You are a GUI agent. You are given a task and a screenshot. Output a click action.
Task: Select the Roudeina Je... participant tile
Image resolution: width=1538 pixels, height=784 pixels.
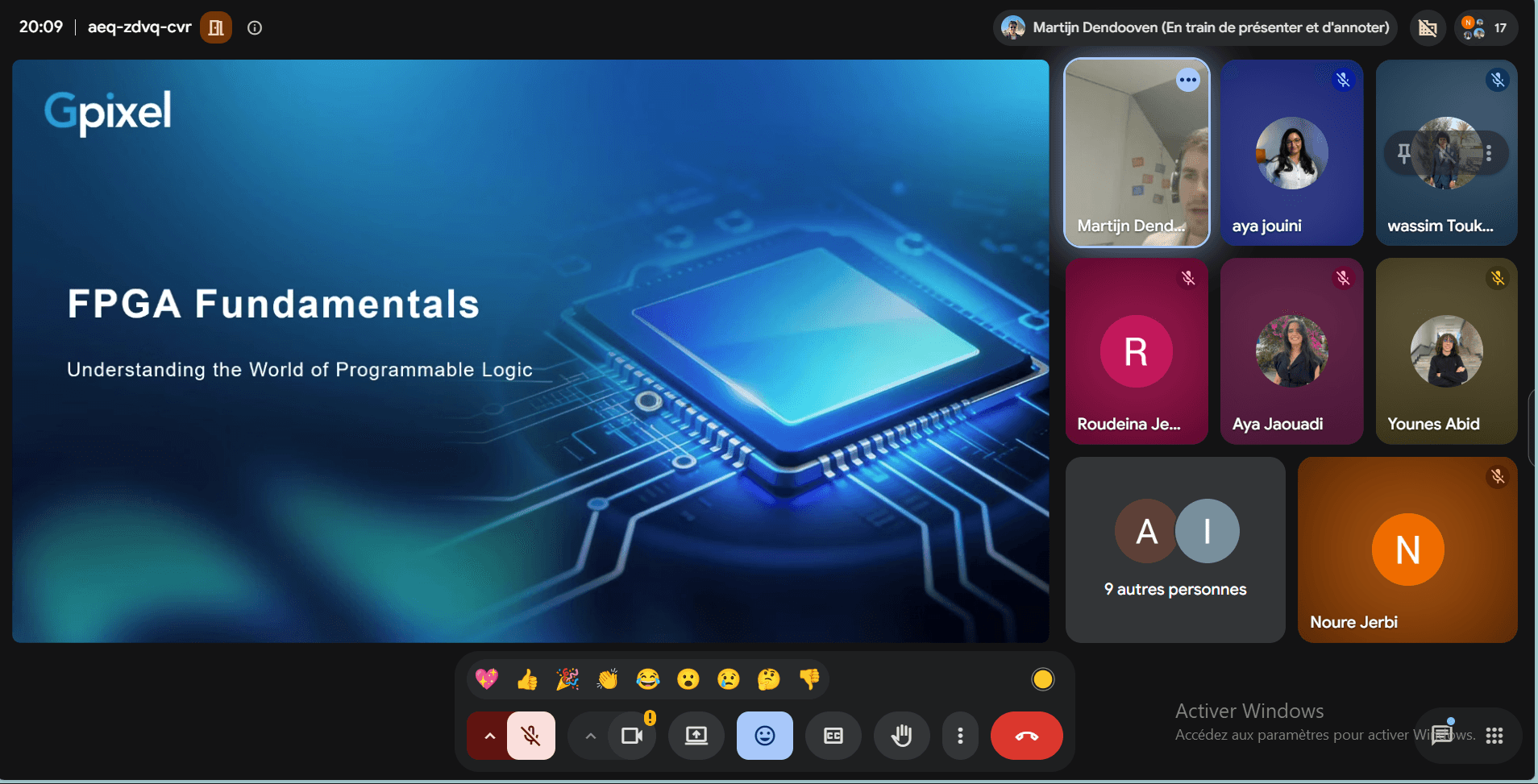click(x=1137, y=351)
